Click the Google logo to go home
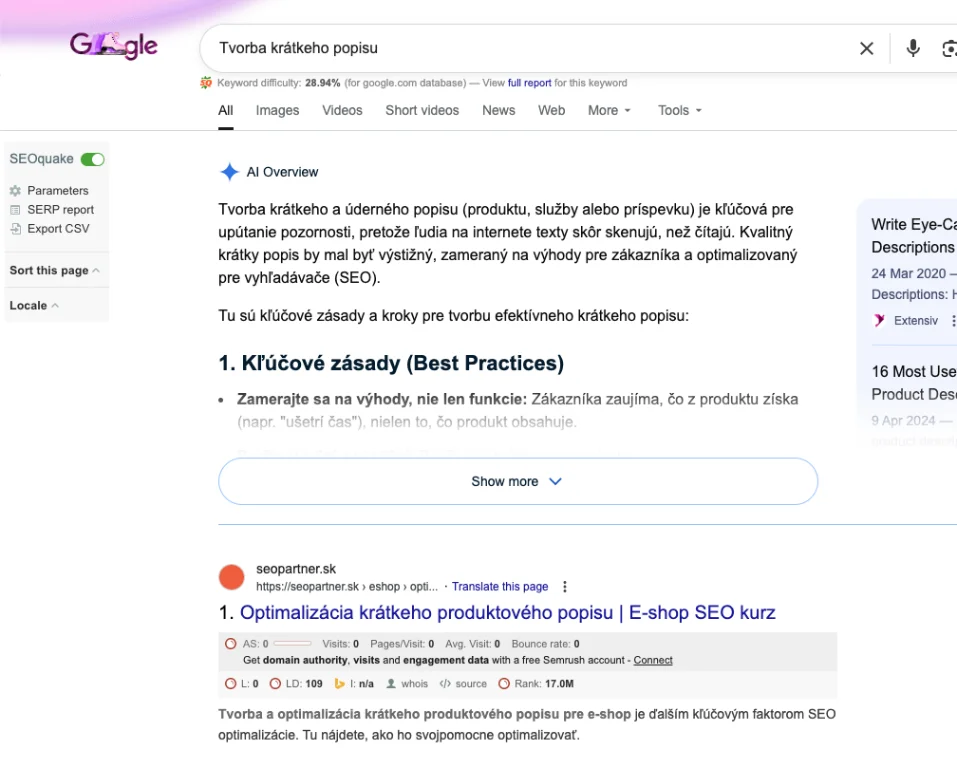The height and width of the screenshot is (768, 957). click(114, 45)
